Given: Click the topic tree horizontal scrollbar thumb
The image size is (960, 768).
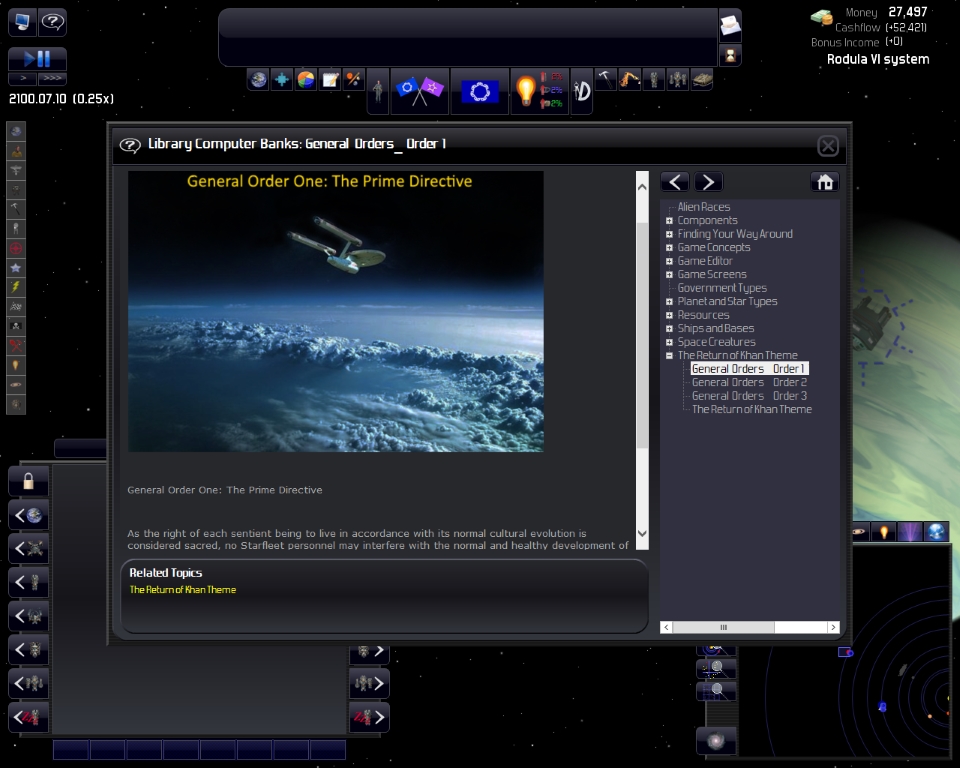Looking at the screenshot, I should coord(723,627).
